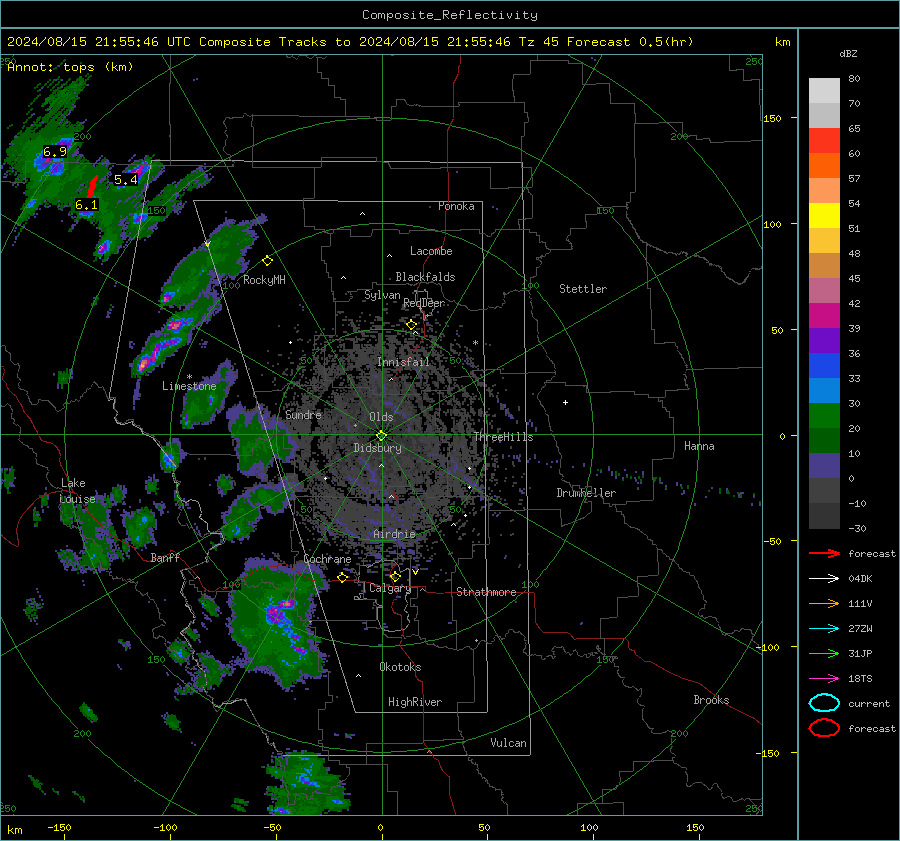
Task: Click the Innisfail label
Action: (x=403, y=362)
